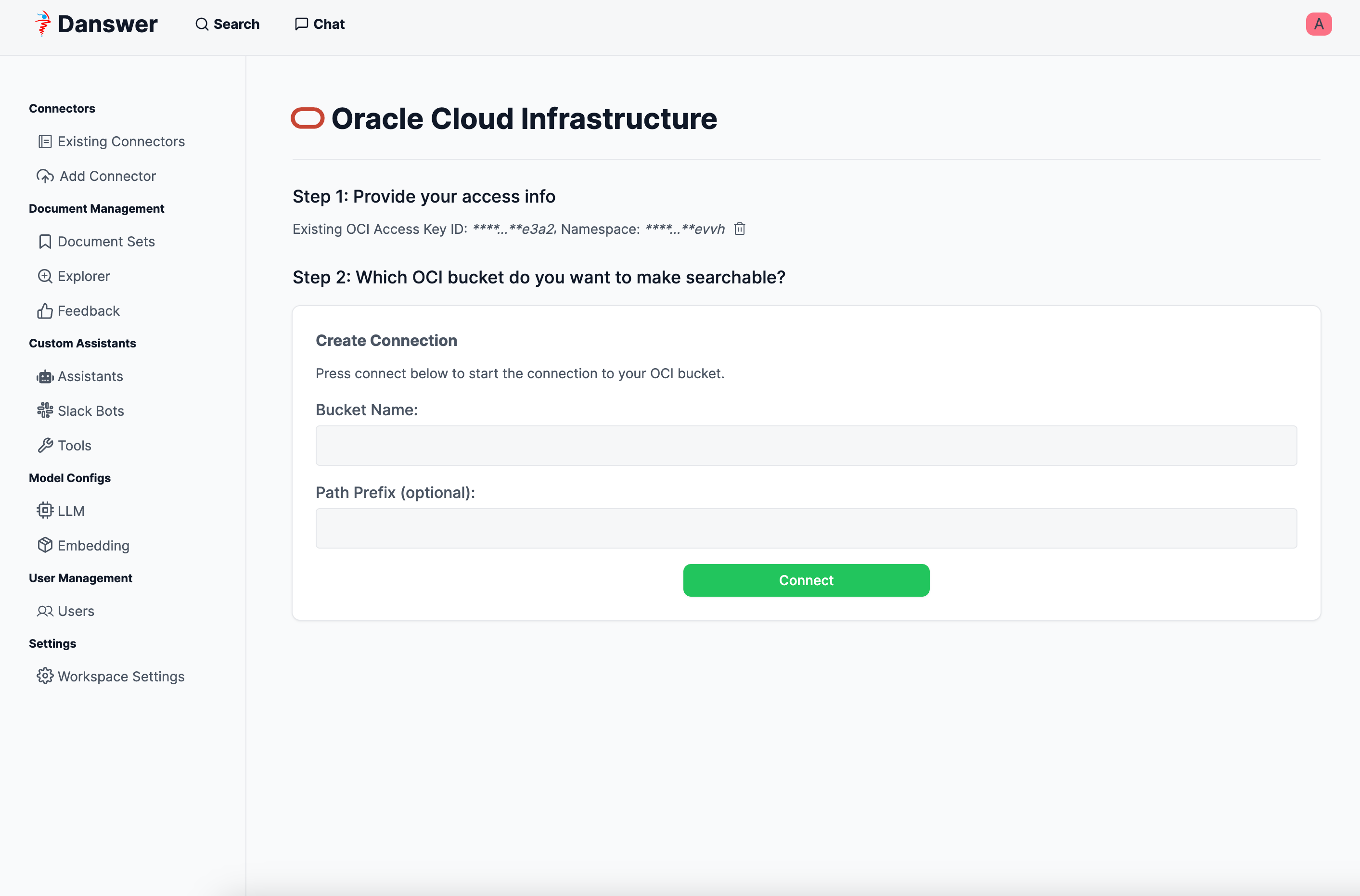Click the 'Custom Assistants' section heading
1360x896 pixels.
pyautogui.click(x=82, y=344)
